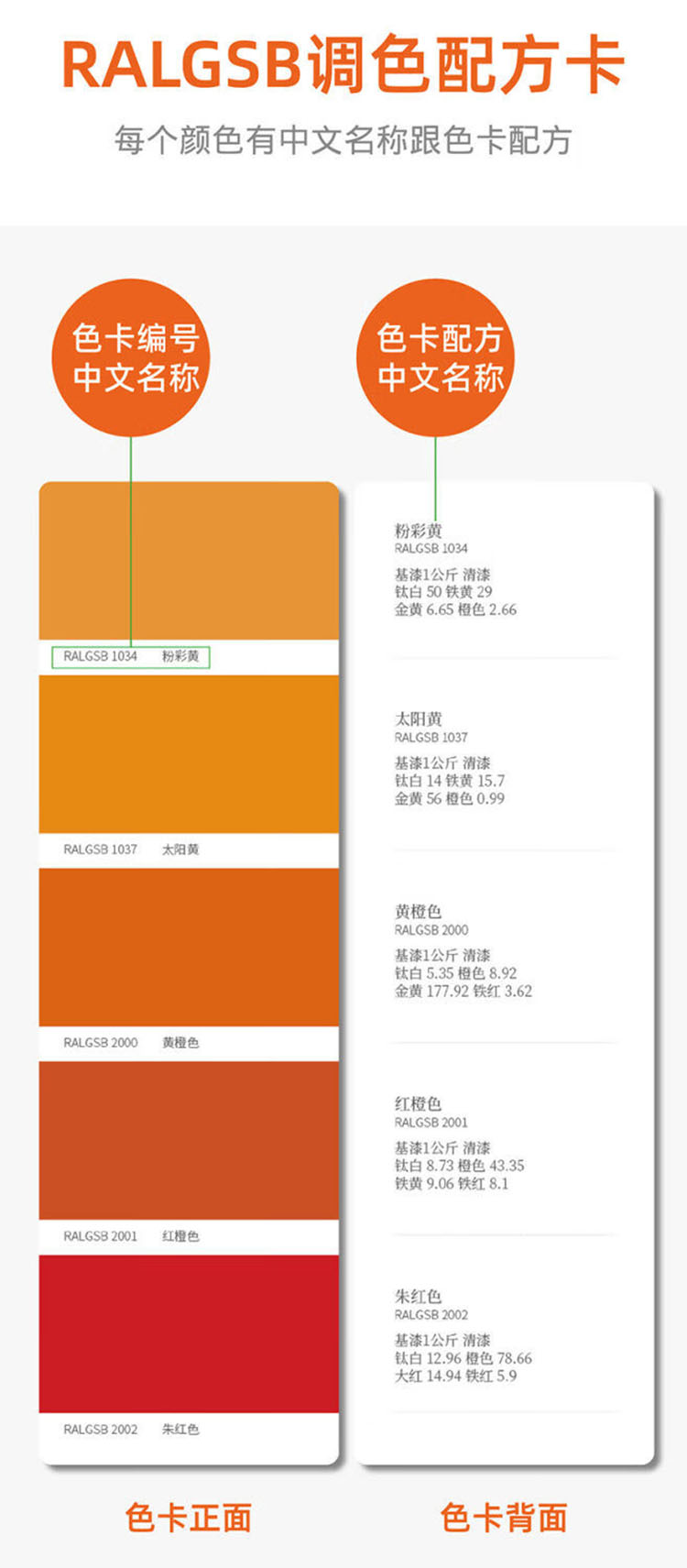Click back-side recipe title 朱红色
This screenshot has height=1568, width=687.
click(419, 1297)
